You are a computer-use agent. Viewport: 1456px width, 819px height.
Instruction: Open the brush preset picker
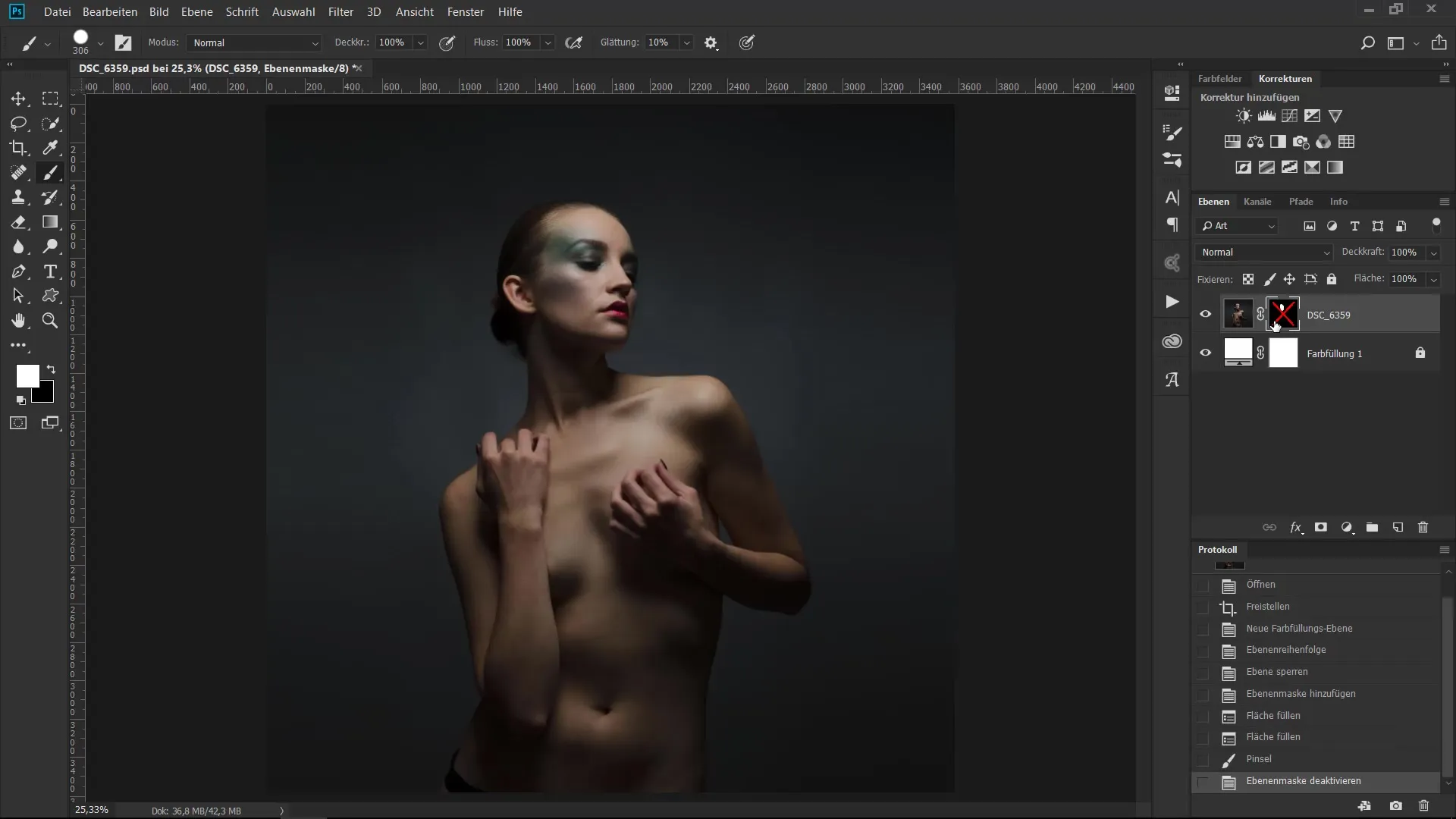(100, 43)
